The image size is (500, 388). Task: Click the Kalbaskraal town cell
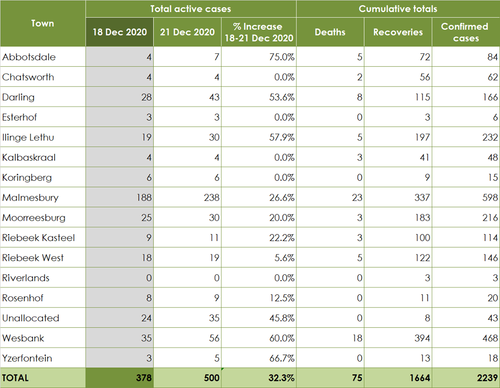[43, 157]
